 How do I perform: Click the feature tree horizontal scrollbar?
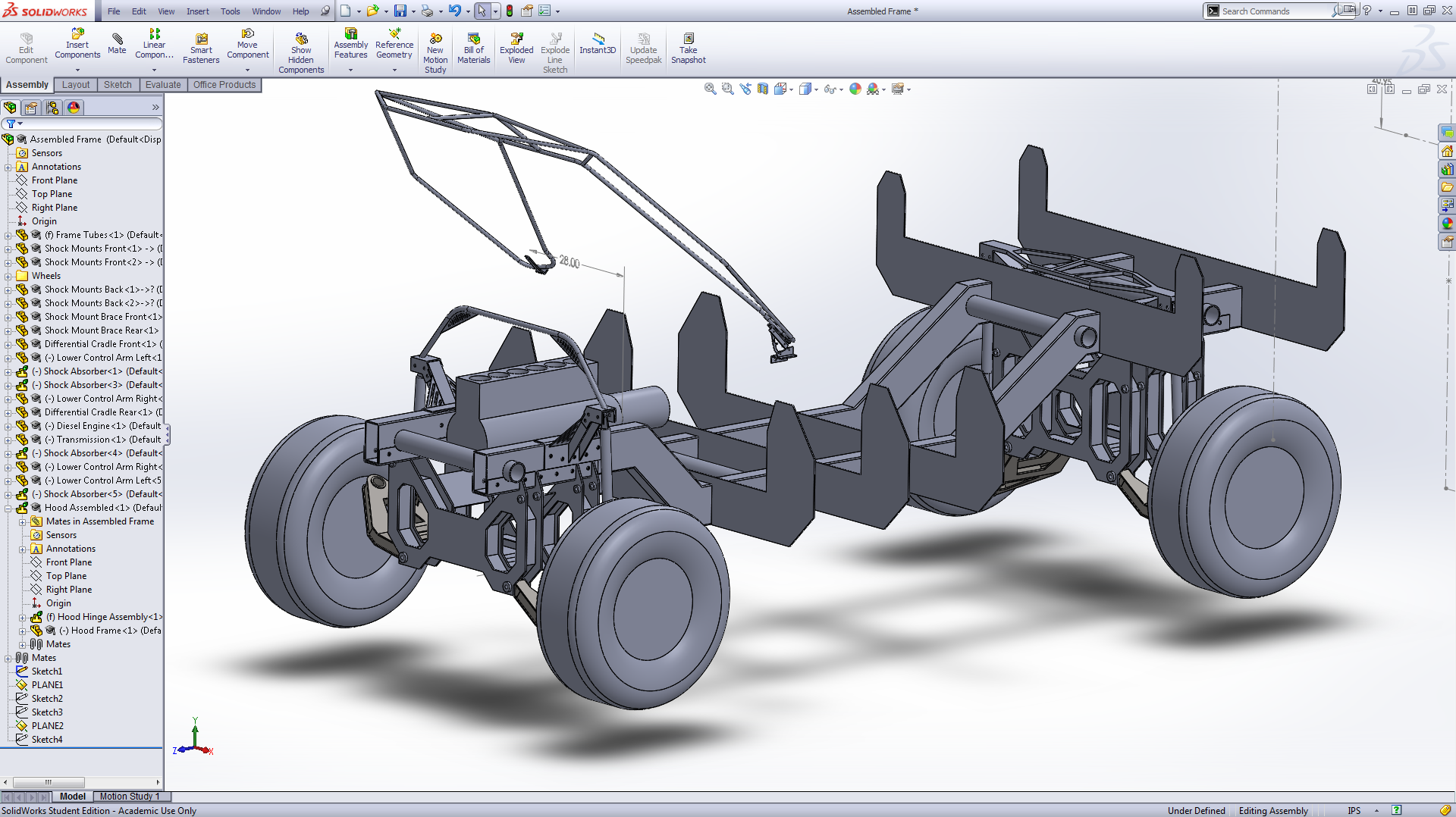point(48,782)
